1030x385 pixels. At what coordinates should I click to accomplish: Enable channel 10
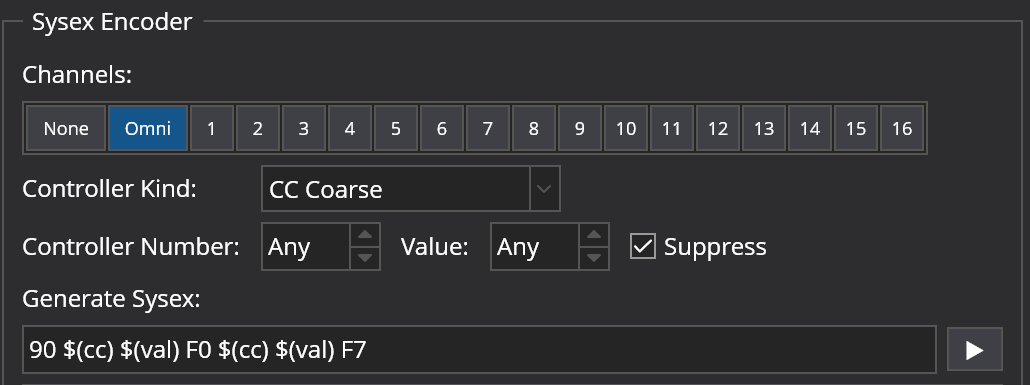625,128
